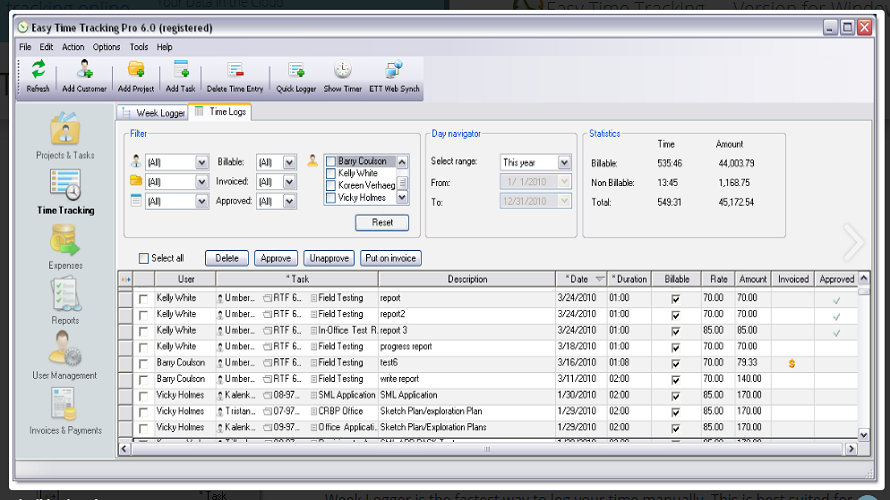Open the From date picker dropdown
Image resolution: width=890 pixels, height=500 pixels.
(x=564, y=182)
